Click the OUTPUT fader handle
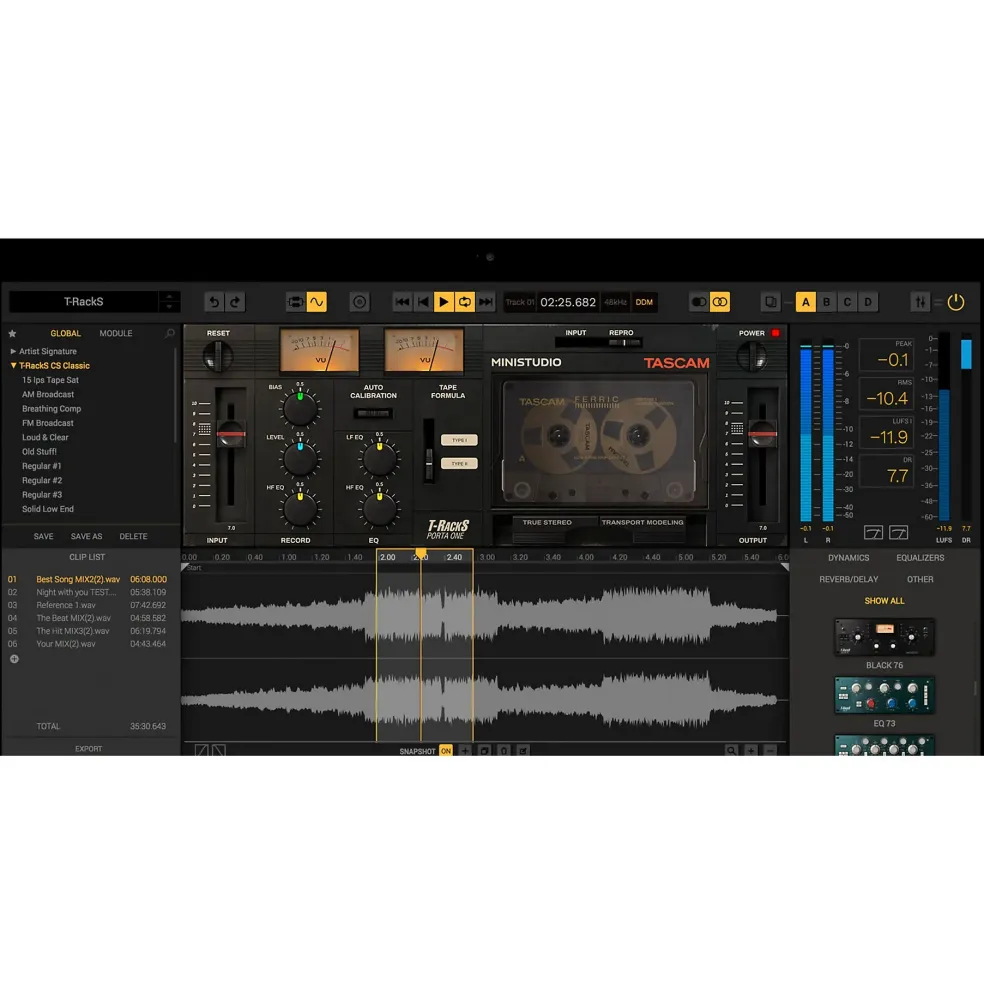Screen dimensions: 984x985 762,433
